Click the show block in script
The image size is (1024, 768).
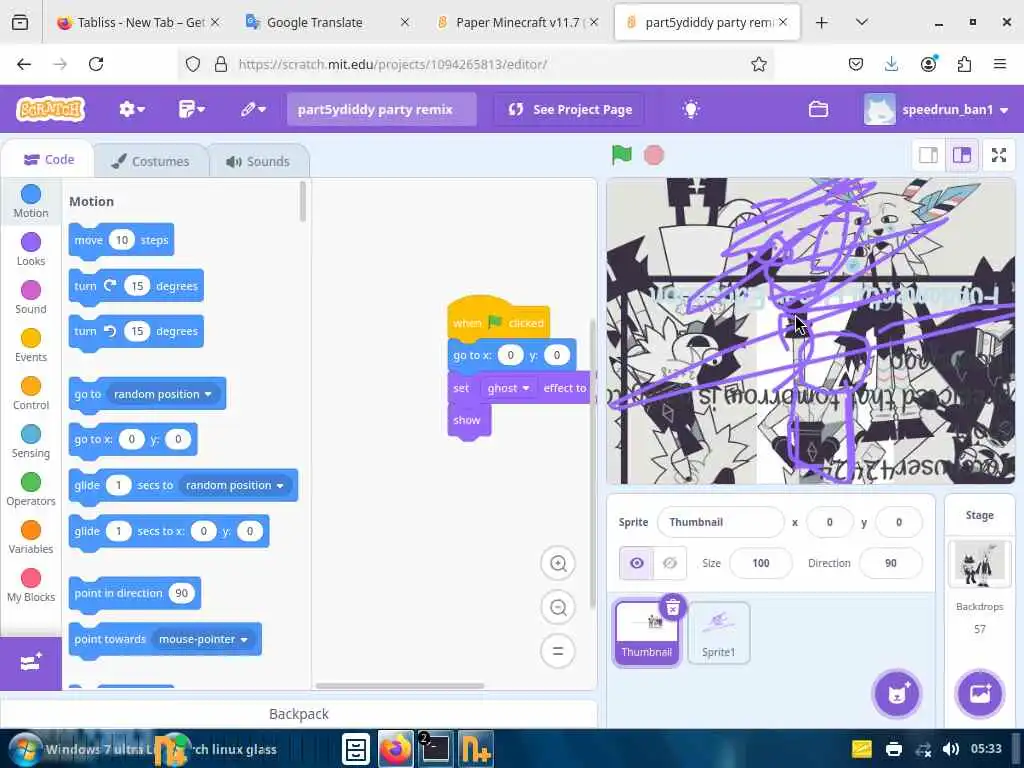coord(468,421)
